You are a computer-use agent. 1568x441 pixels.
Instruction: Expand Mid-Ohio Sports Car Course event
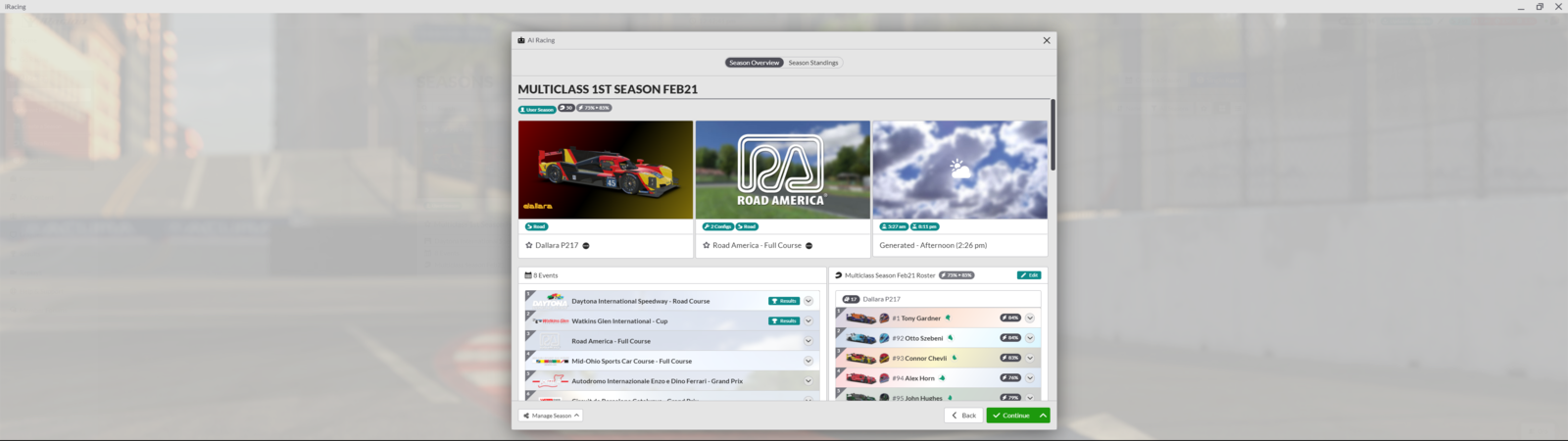click(808, 361)
